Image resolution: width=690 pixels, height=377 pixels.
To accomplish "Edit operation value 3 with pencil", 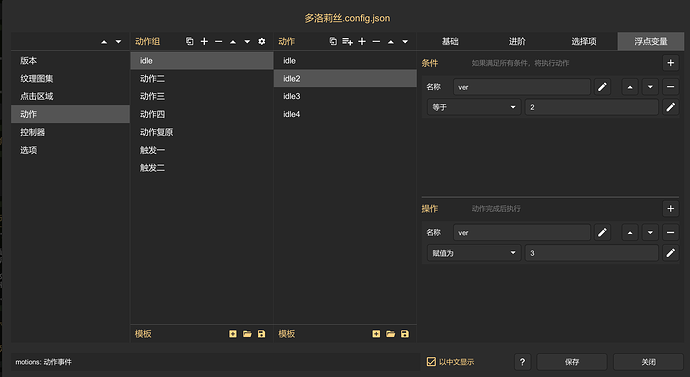I will [671, 253].
